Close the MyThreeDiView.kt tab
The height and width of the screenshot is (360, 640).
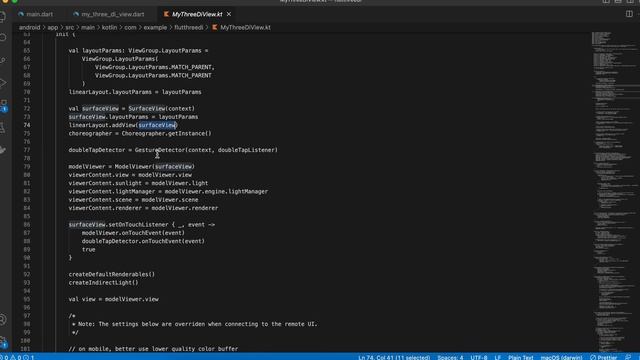(x=229, y=14)
